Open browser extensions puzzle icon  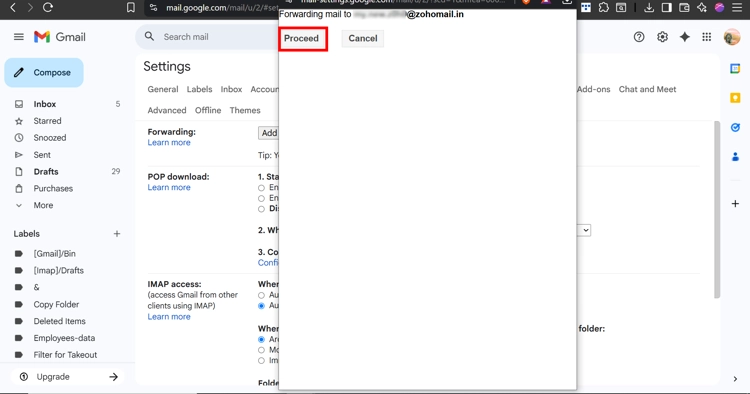(x=604, y=7)
